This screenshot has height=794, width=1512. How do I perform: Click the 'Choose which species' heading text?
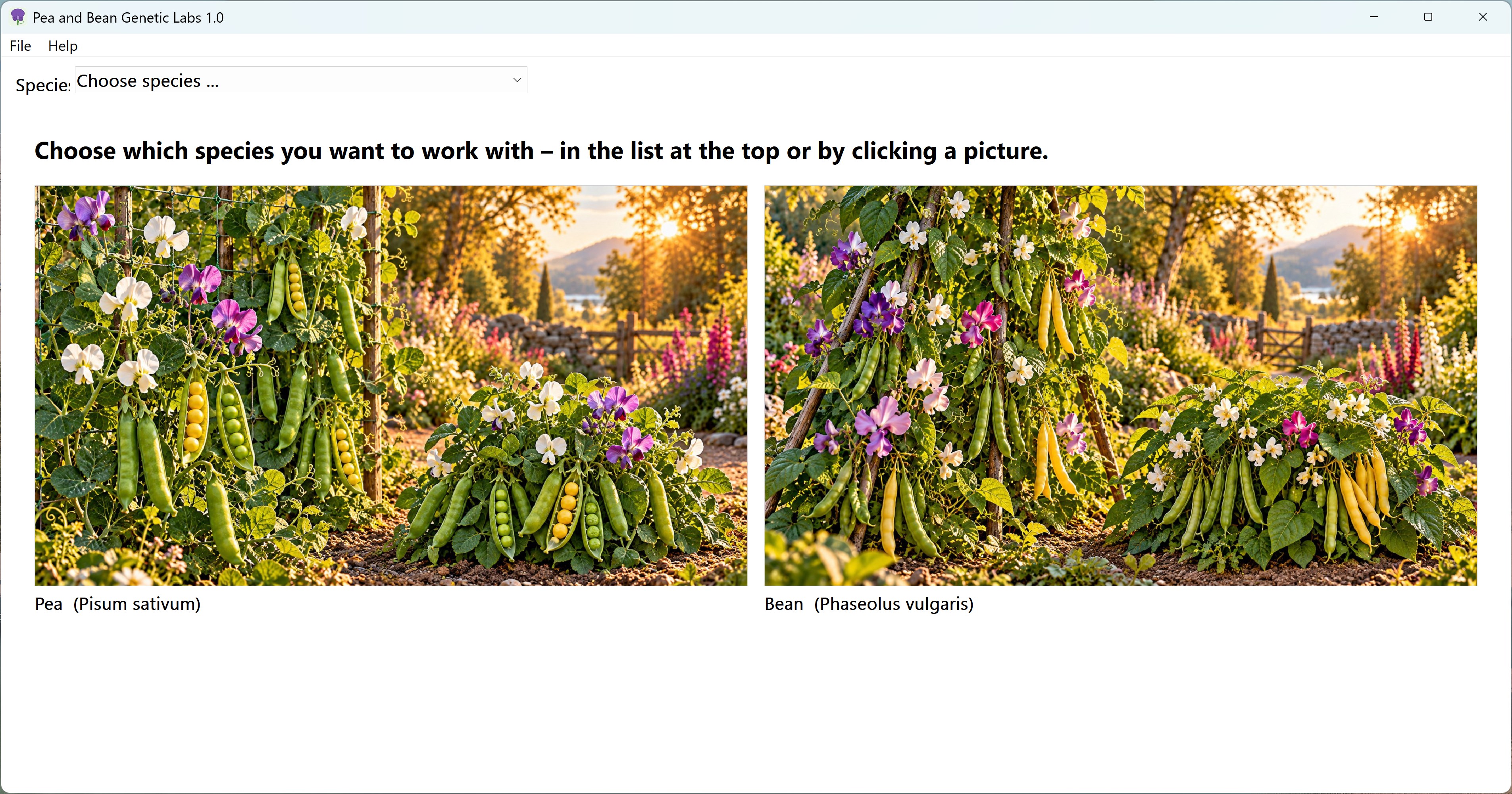(x=541, y=152)
